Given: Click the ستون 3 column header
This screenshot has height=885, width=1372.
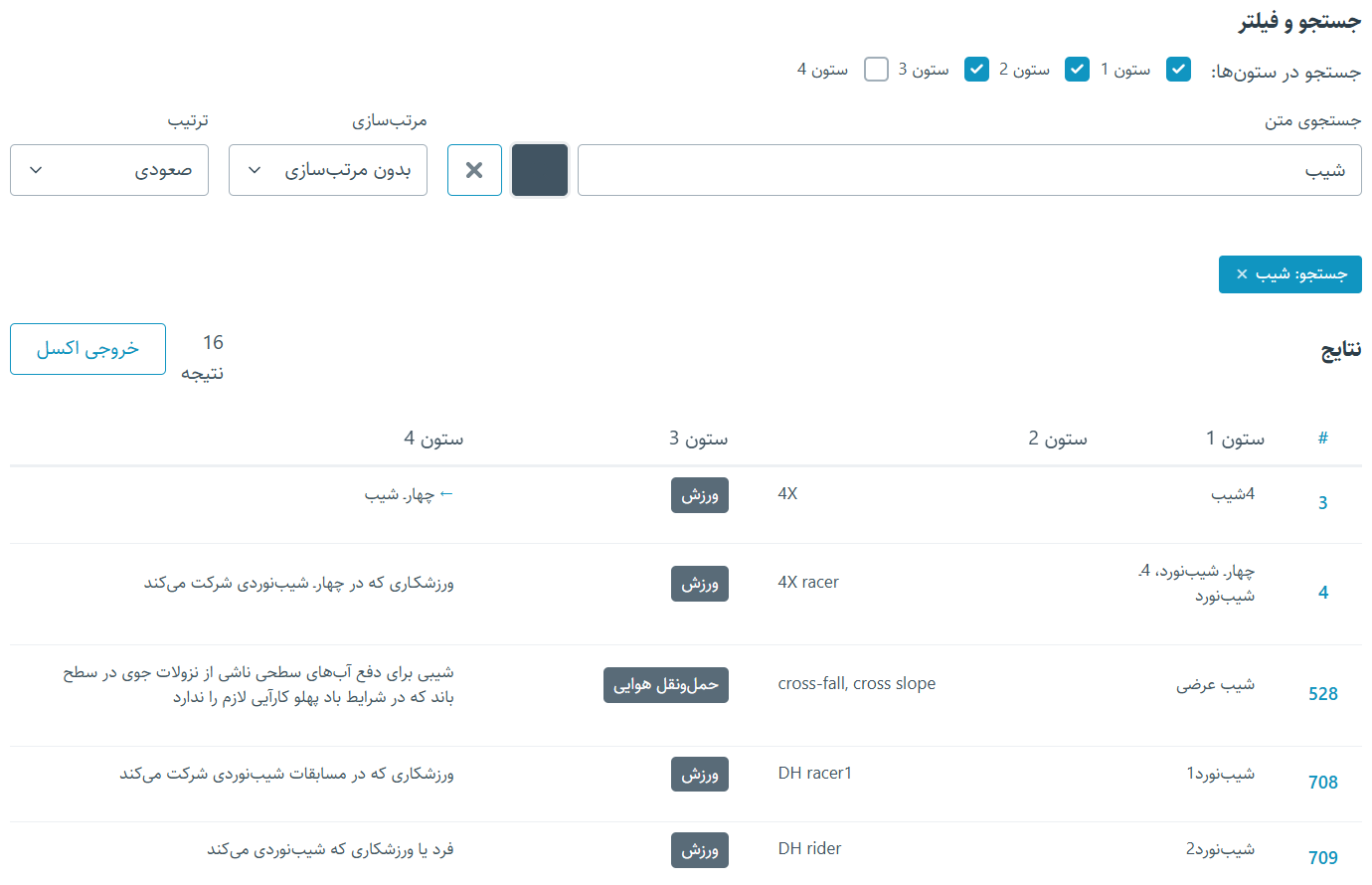Looking at the screenshot, I should pyautogui.click(x=698, y=439).
